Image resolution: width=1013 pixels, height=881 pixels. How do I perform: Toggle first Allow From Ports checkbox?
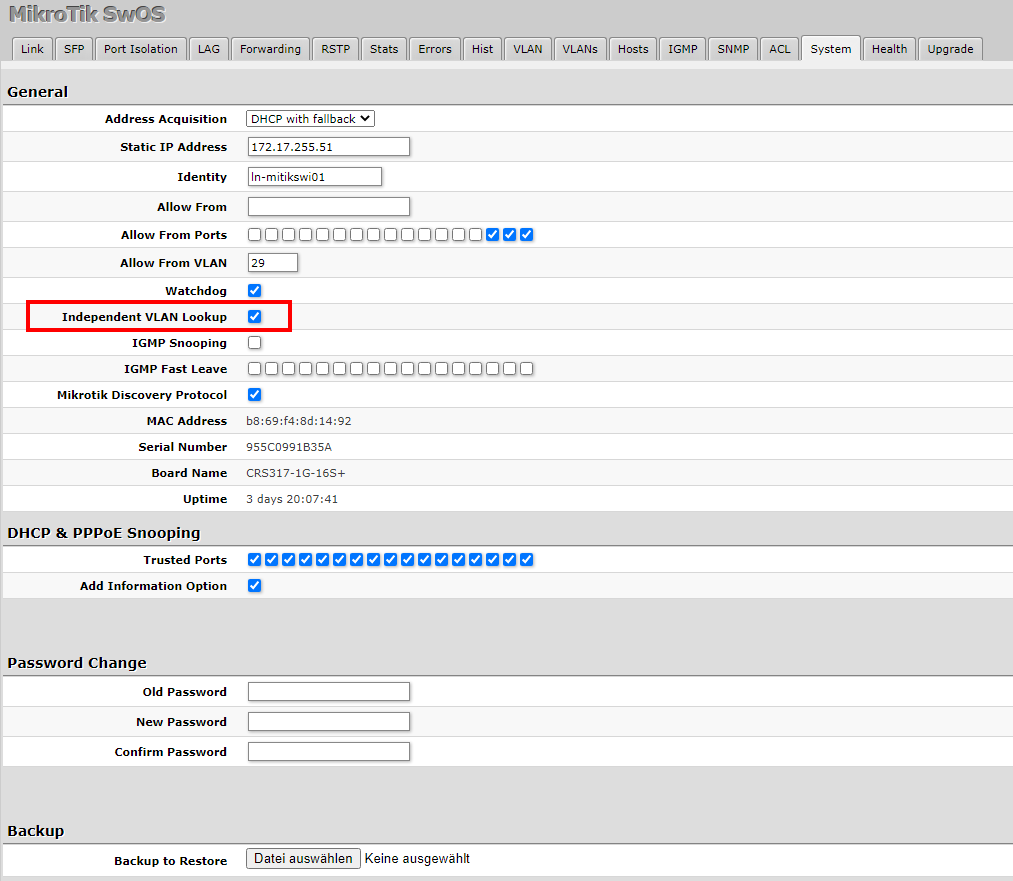(255, 234)
